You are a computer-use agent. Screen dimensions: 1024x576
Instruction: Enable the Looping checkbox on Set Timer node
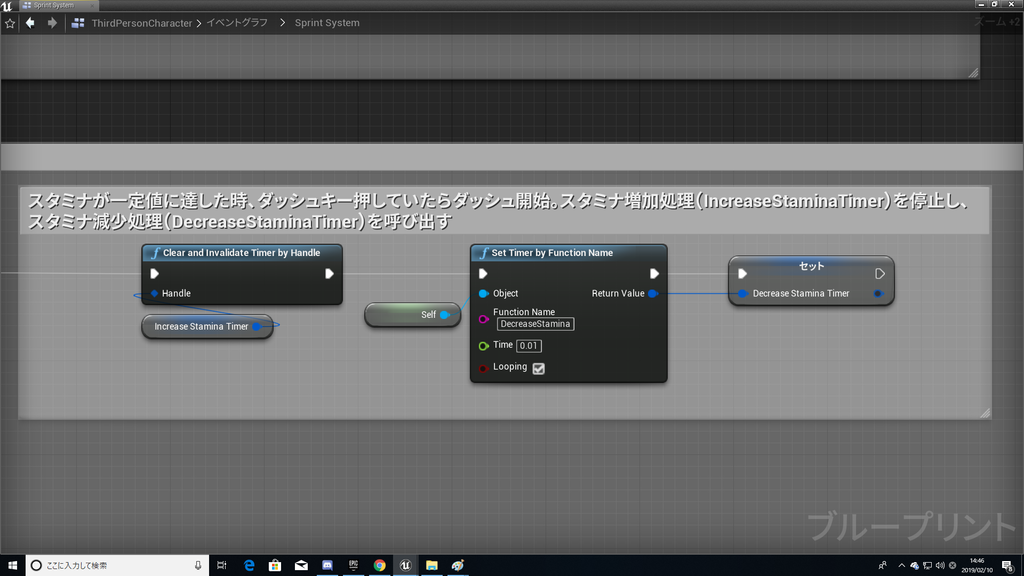tap(538, 367)
